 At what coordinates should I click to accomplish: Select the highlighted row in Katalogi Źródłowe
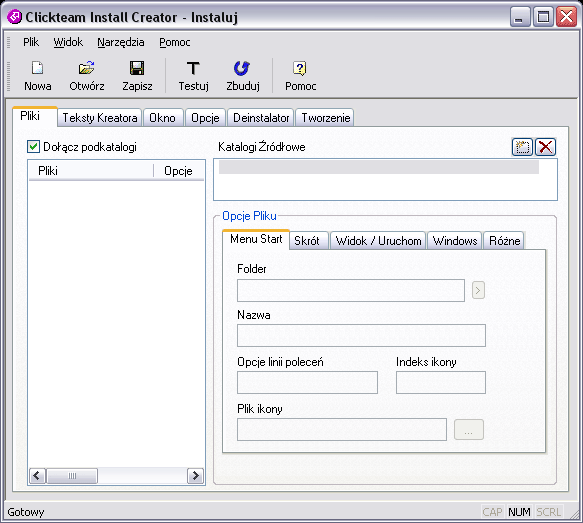379,167
